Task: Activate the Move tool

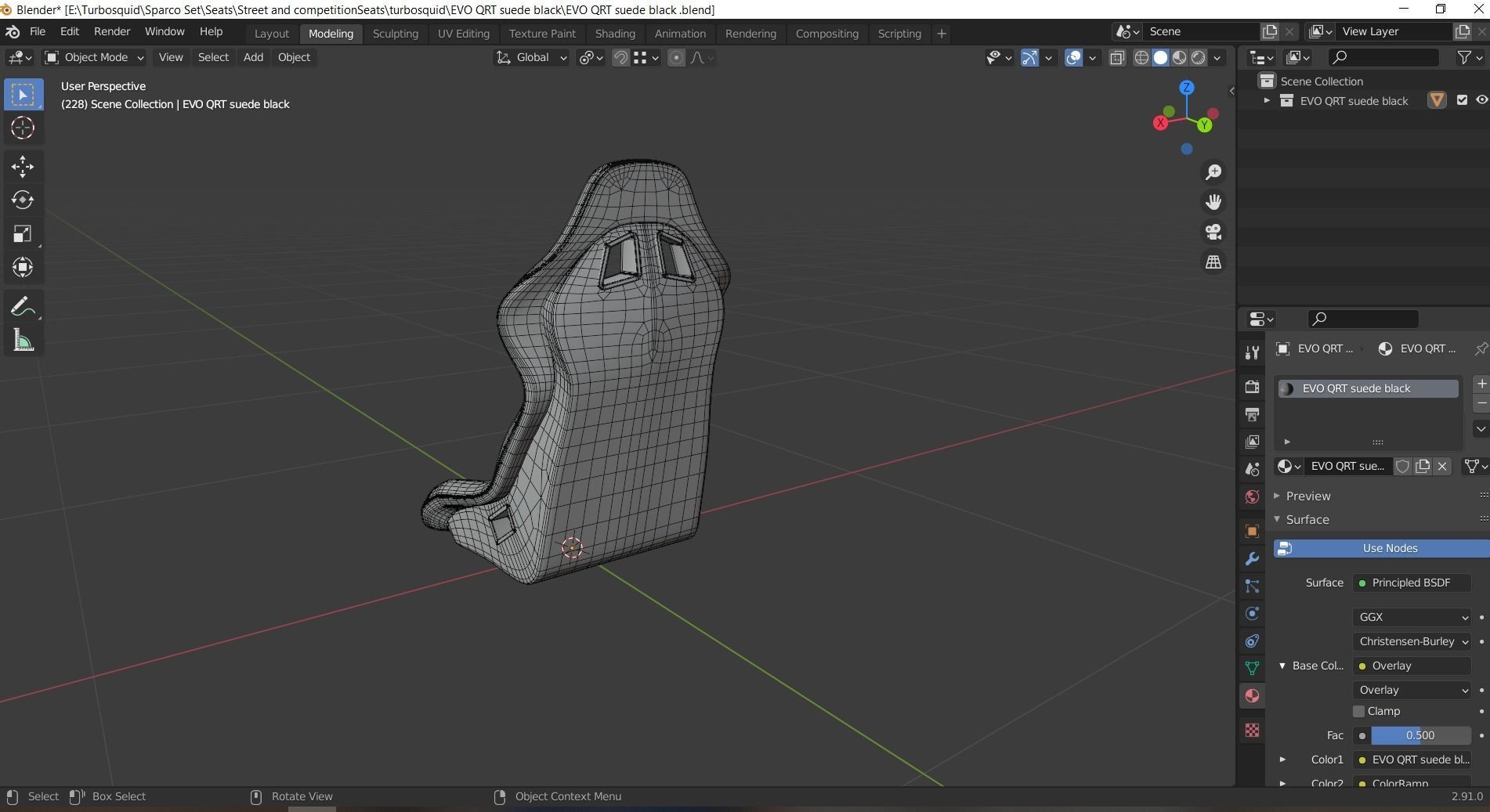Action: pos(23,166)
